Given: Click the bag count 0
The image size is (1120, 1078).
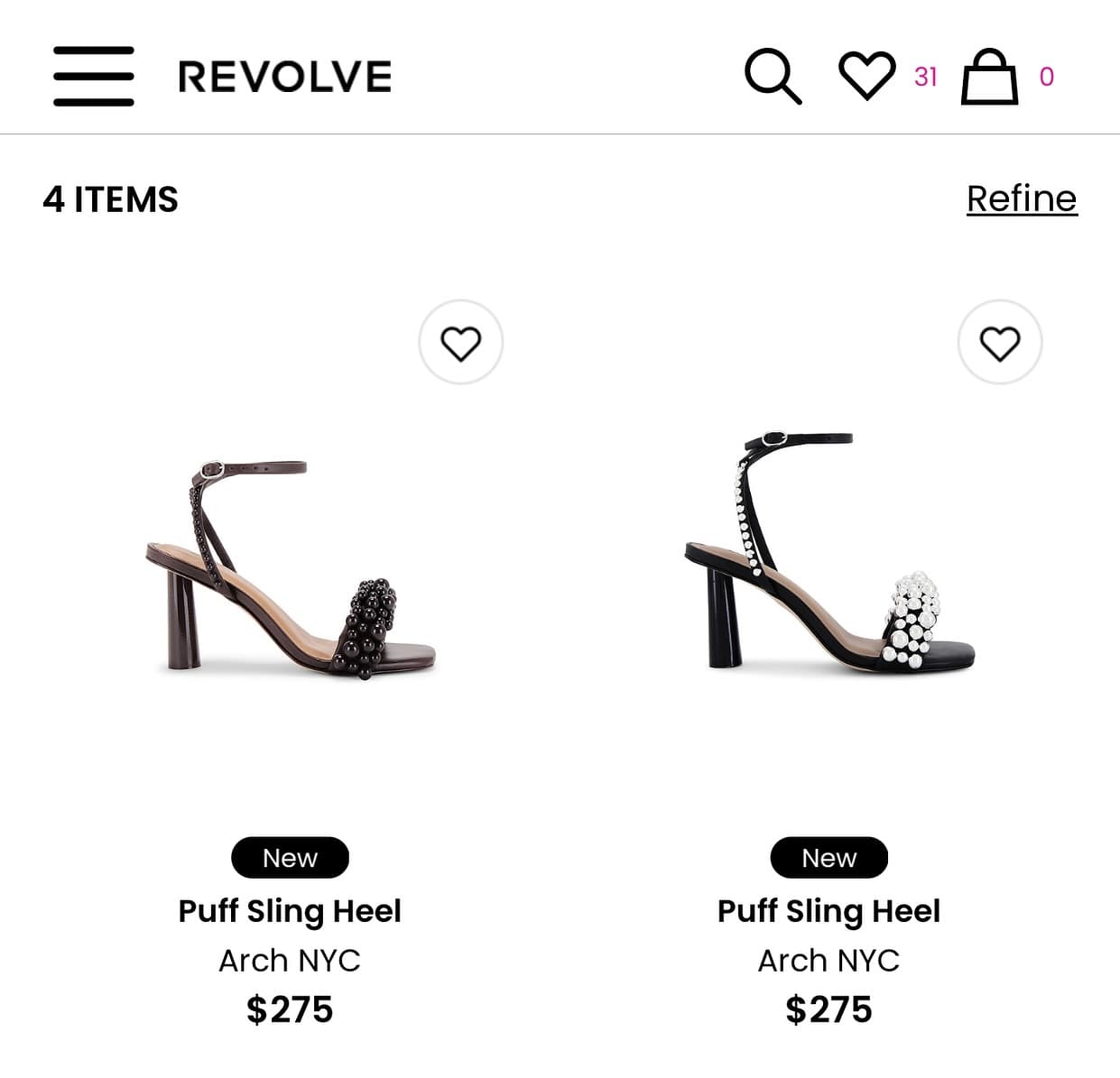Looking at the screenshot, I should pyautogui.click(x=1047, y=77).
